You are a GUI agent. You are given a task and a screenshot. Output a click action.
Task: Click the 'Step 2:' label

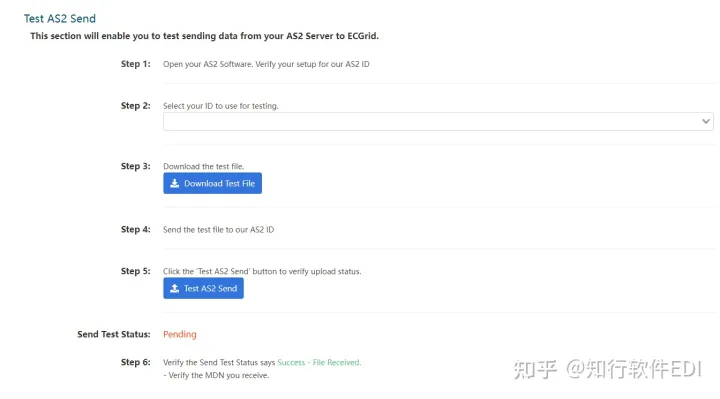coord(135,106)
